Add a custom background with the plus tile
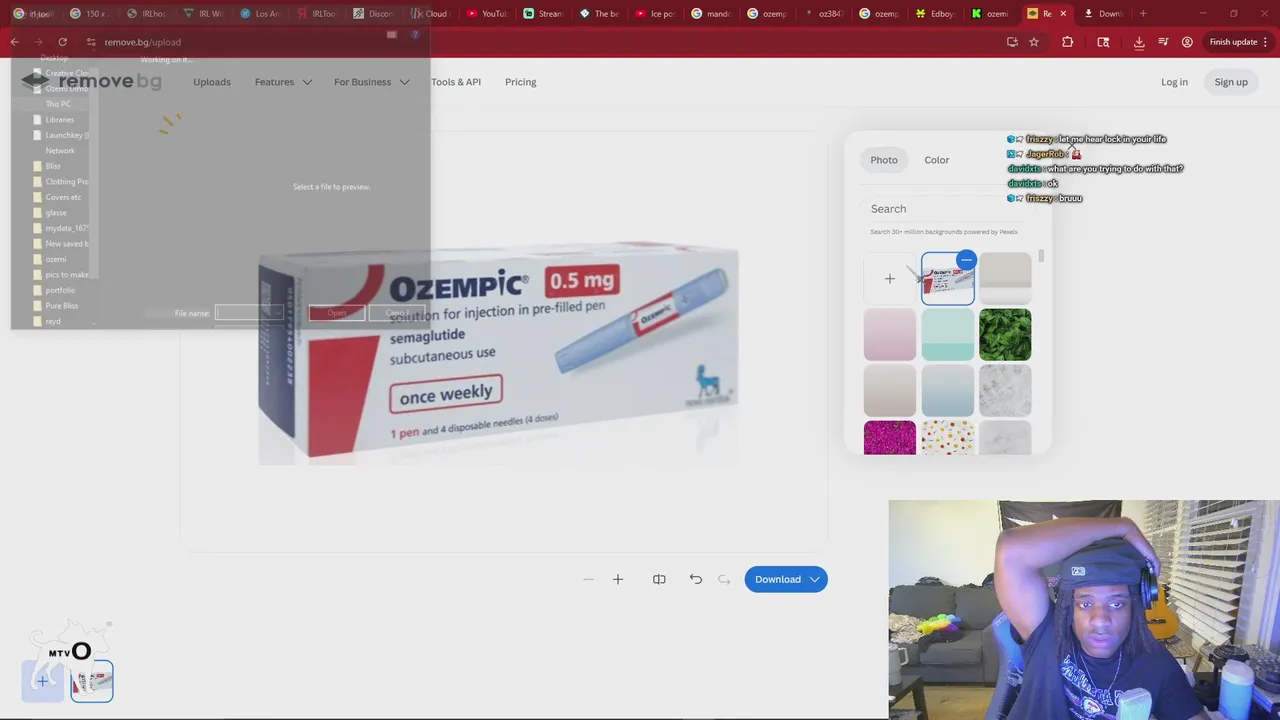 pos(889,279)
